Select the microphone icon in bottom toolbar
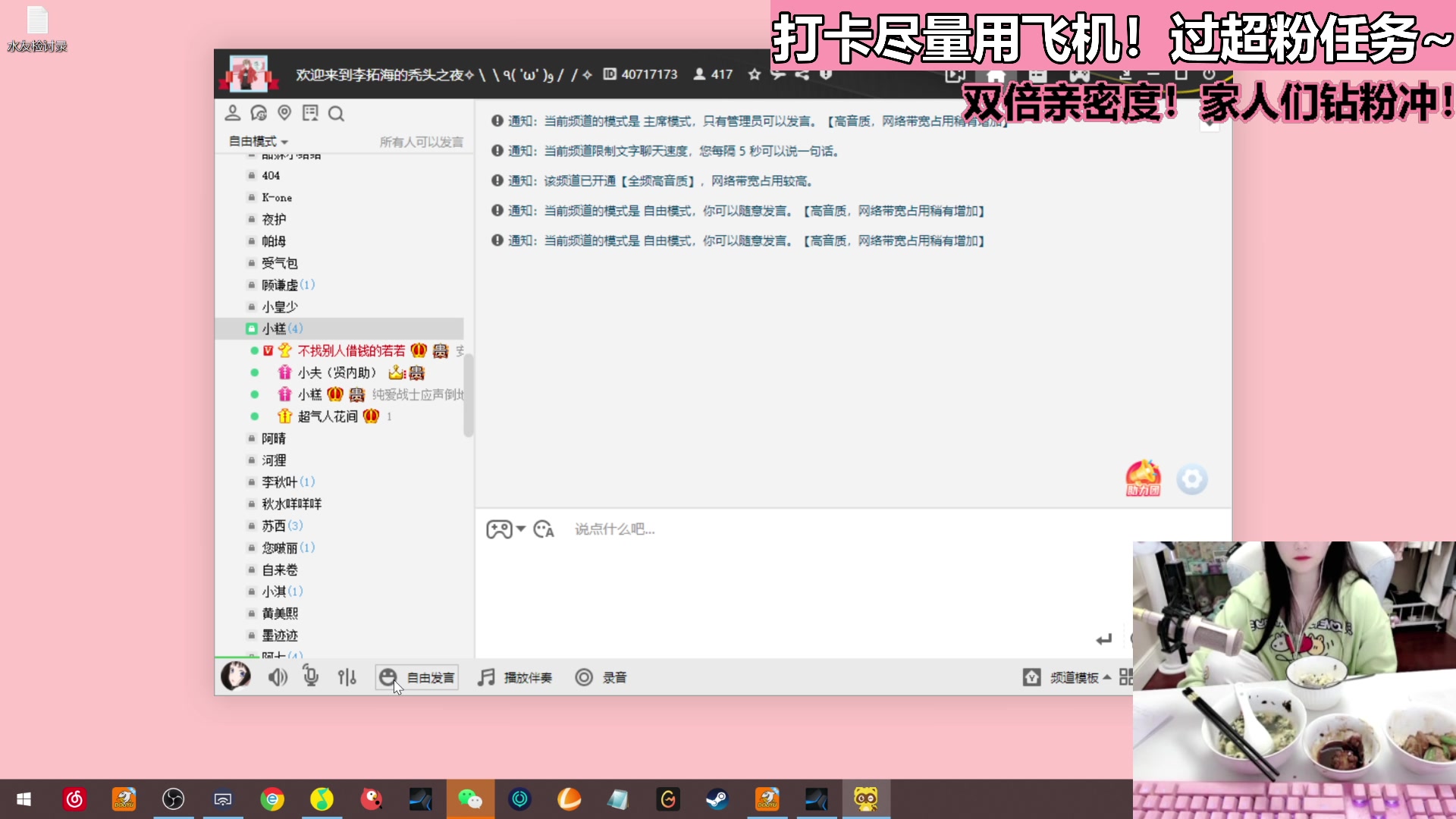 point(310,676)
